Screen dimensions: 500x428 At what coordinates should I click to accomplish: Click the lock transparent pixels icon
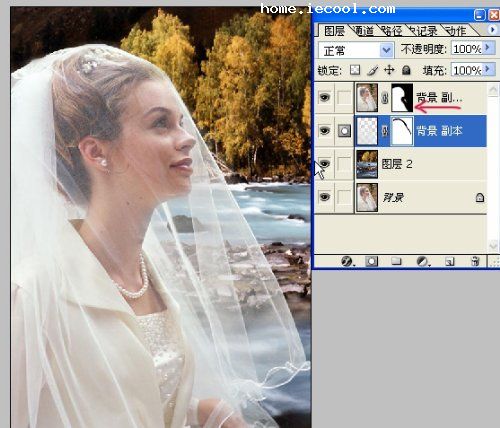click(x=355, y=70)
